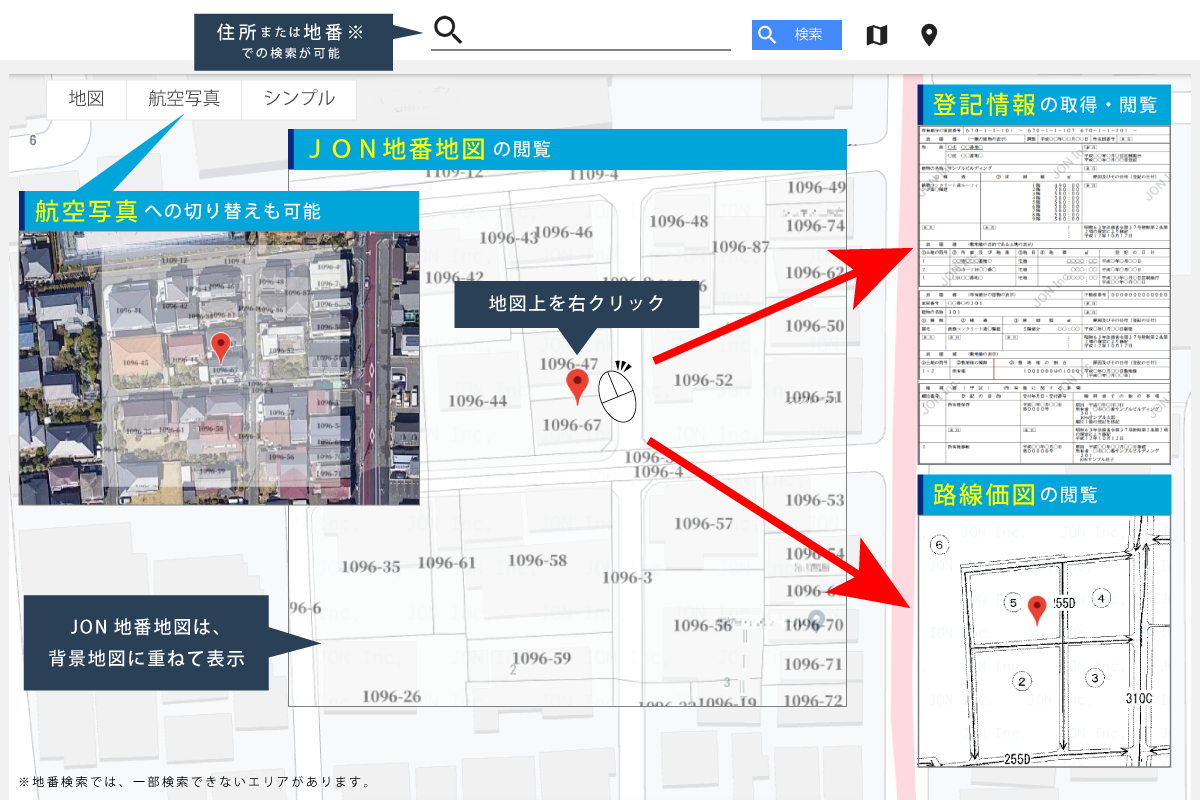Select parcel 1096-44 on the map

pos(477,401)
